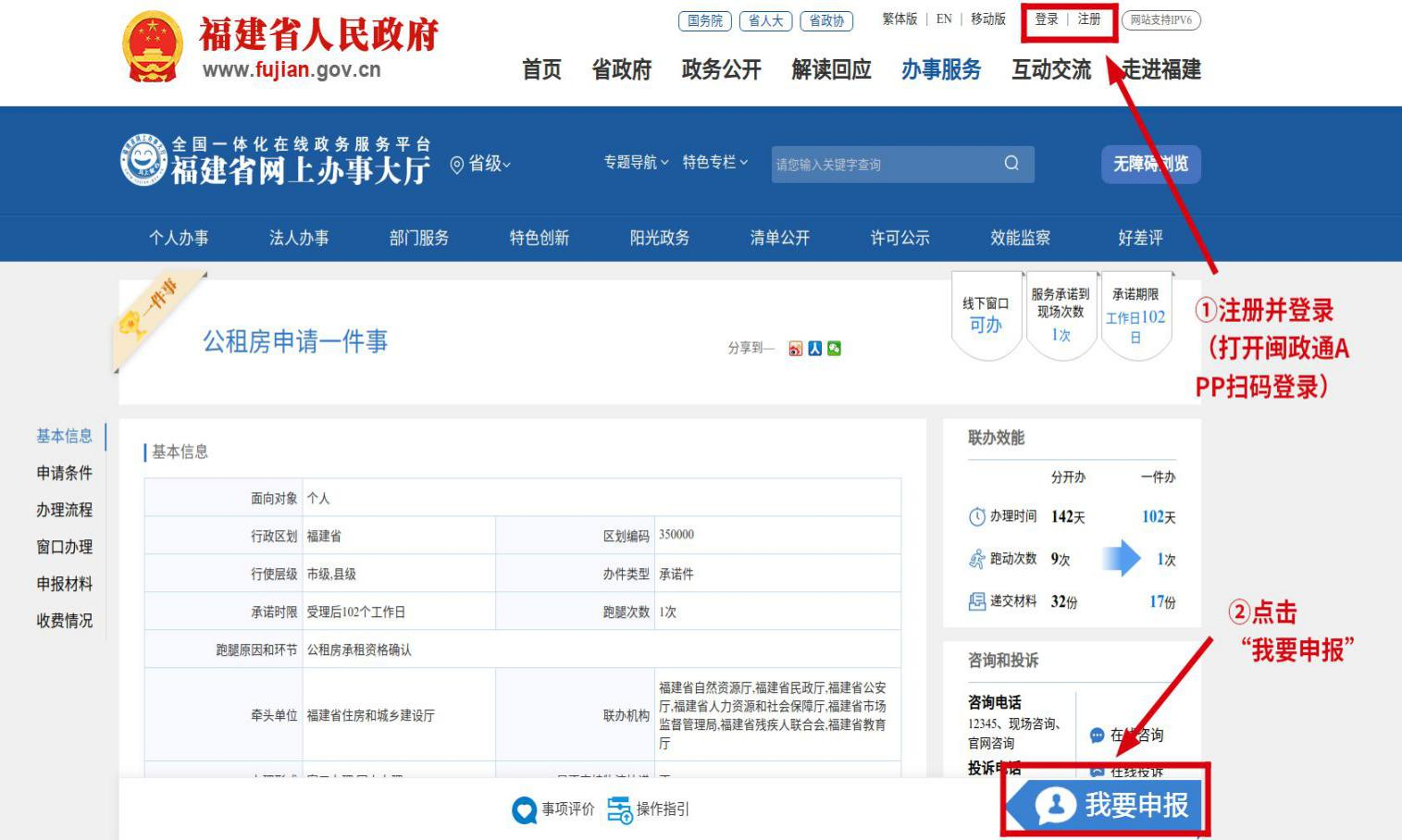1402x840 pixels.
Task: Click the 登录 login link
Action: pyautogui.click(x=1048, y=19)
